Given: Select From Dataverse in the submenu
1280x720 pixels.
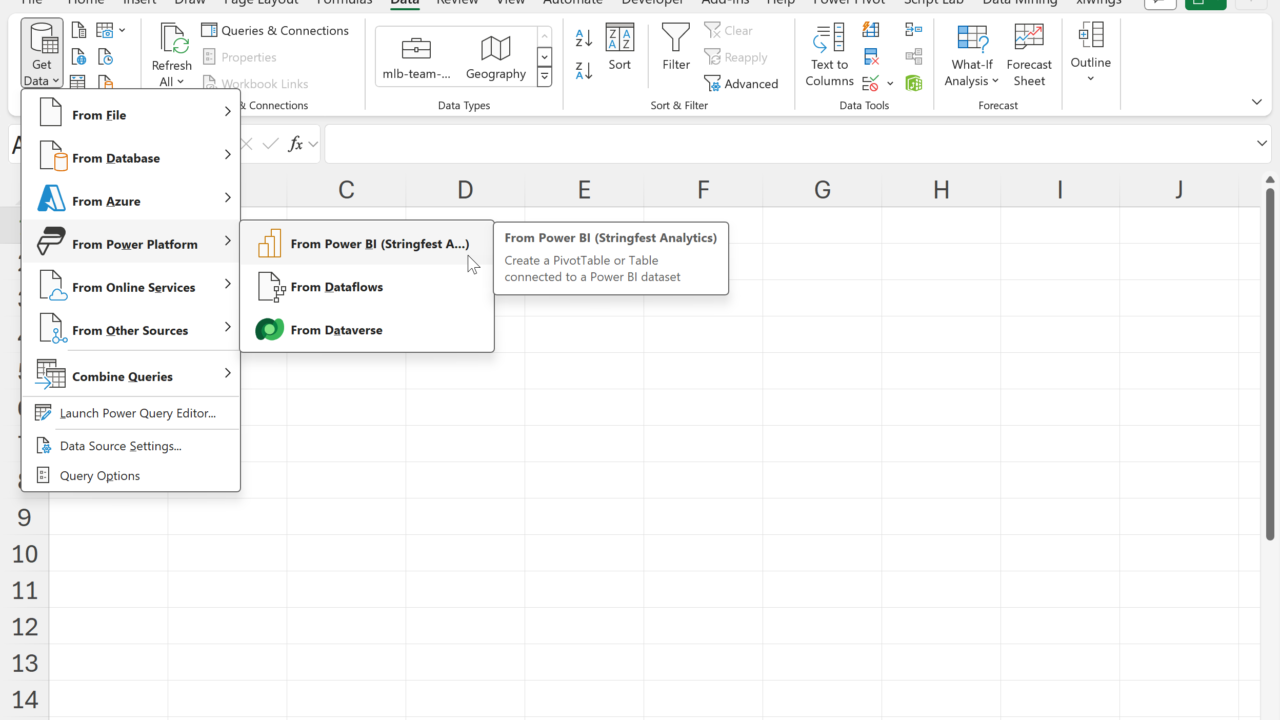Looking at the screenshot, I should point(336,330).
